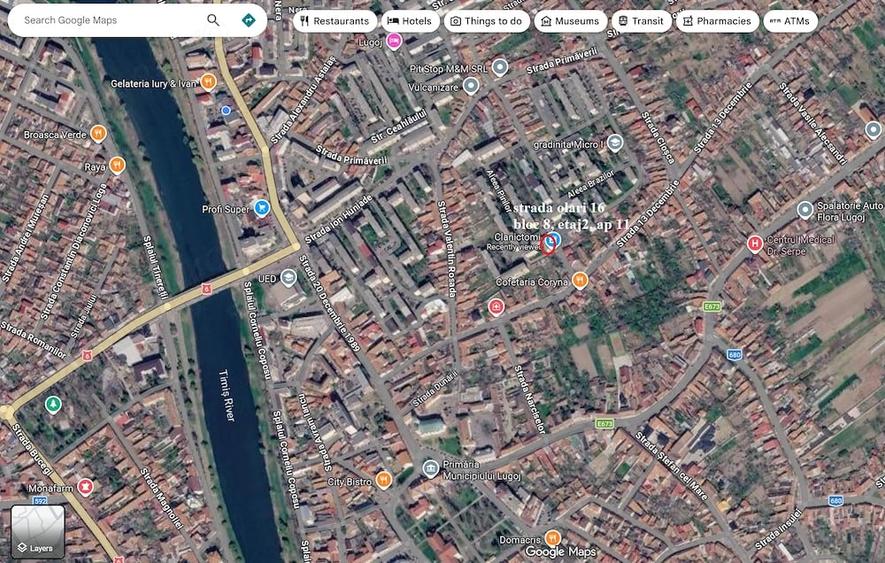Click the Strada 20 Decembrie 1989 label
Image resolution: width=885 pixels, height=563 pixels.
click(329, 303)
